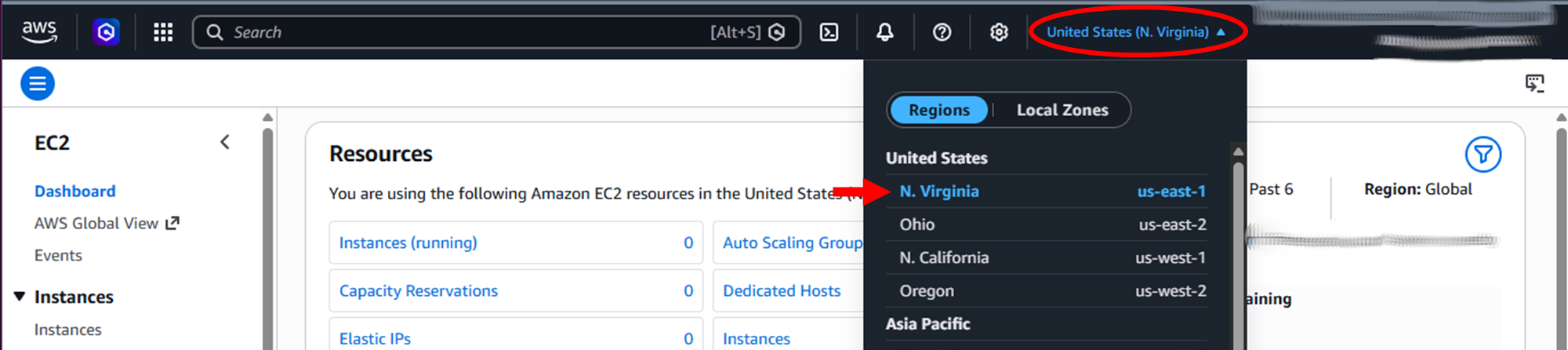Viewport: 1568px width, 350px height.
Task: Open Dedicated Hosts resource card
Action: (788, 290)
